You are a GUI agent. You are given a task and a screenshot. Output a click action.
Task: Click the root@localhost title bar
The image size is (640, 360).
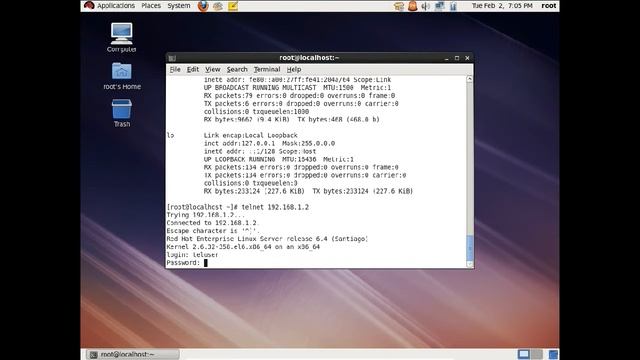[309, 58]
